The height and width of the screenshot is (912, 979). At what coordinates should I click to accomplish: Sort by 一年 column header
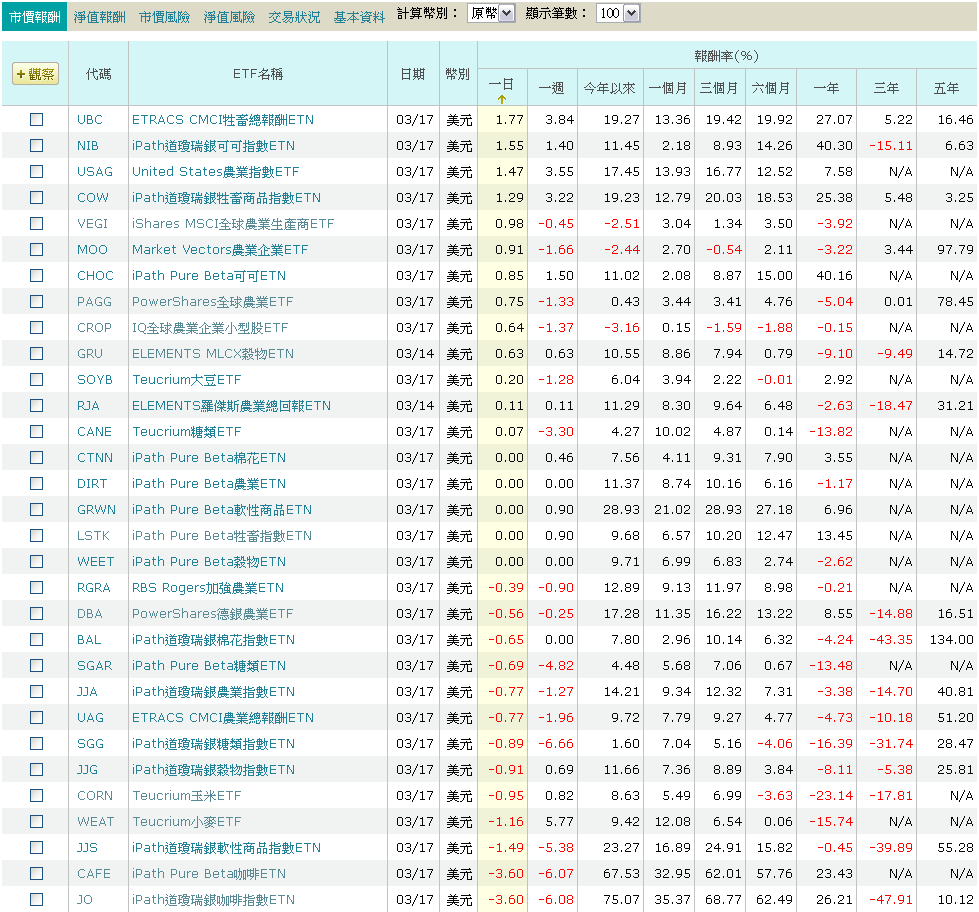(826, 88)
